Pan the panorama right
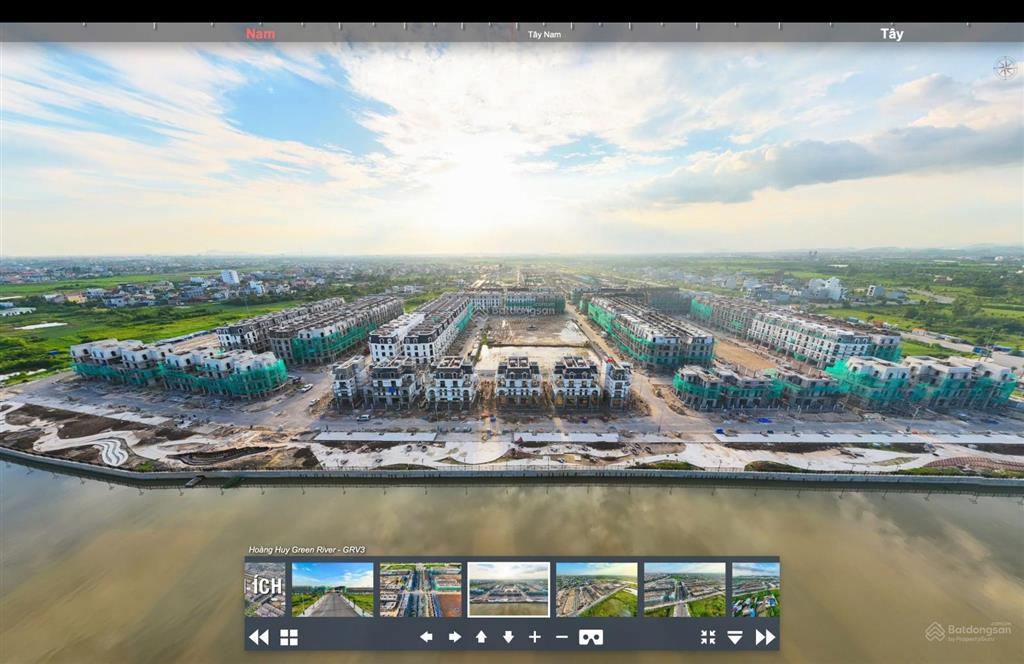 coord(454,637)
